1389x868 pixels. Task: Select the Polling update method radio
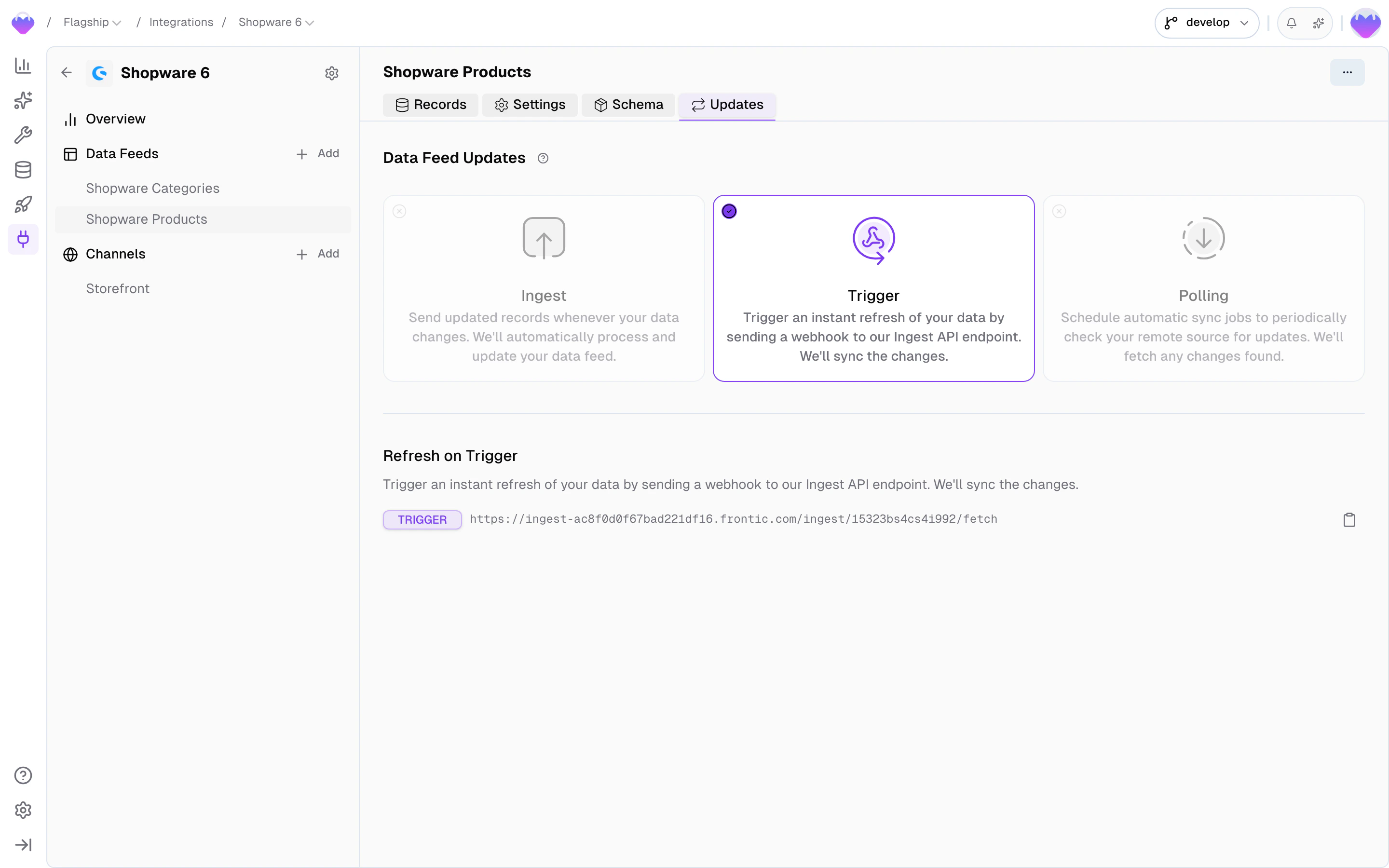[1059, 211]
